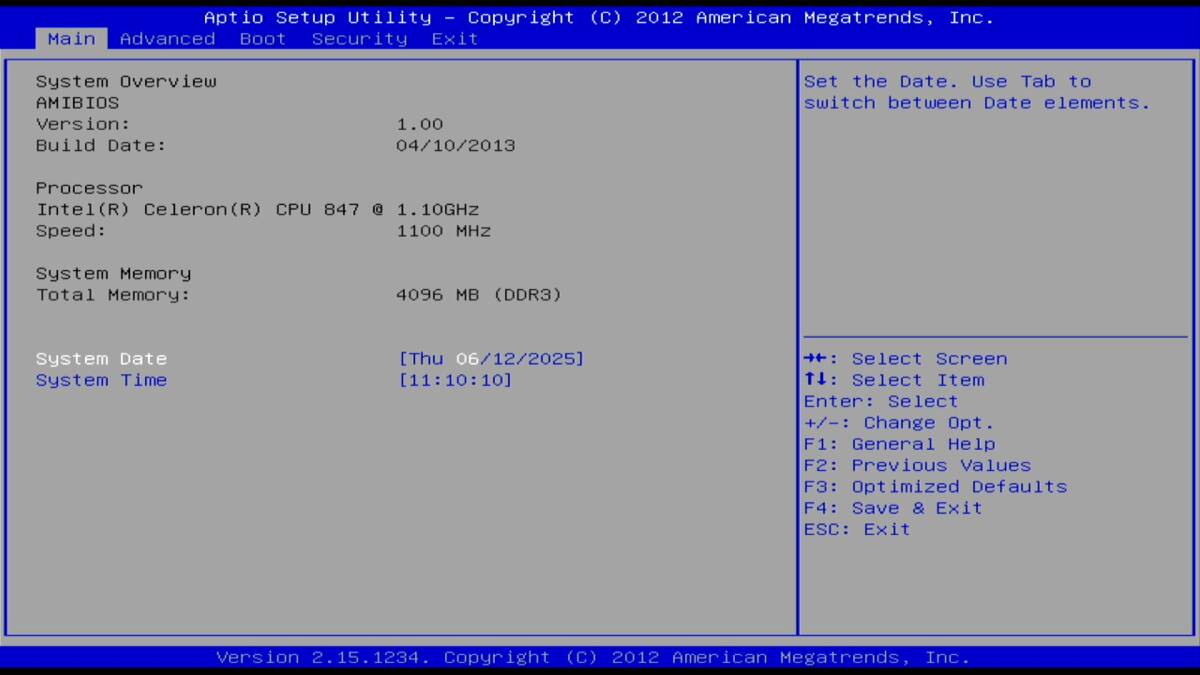The height and width of the screenshot is (675, 1200).
Task: Click the Speed label
Action: 71,231
